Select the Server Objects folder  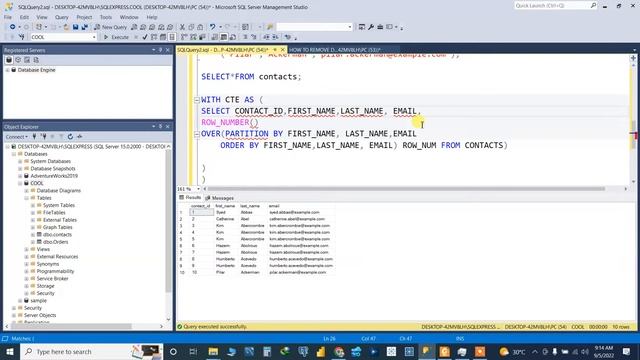(40, 316)
